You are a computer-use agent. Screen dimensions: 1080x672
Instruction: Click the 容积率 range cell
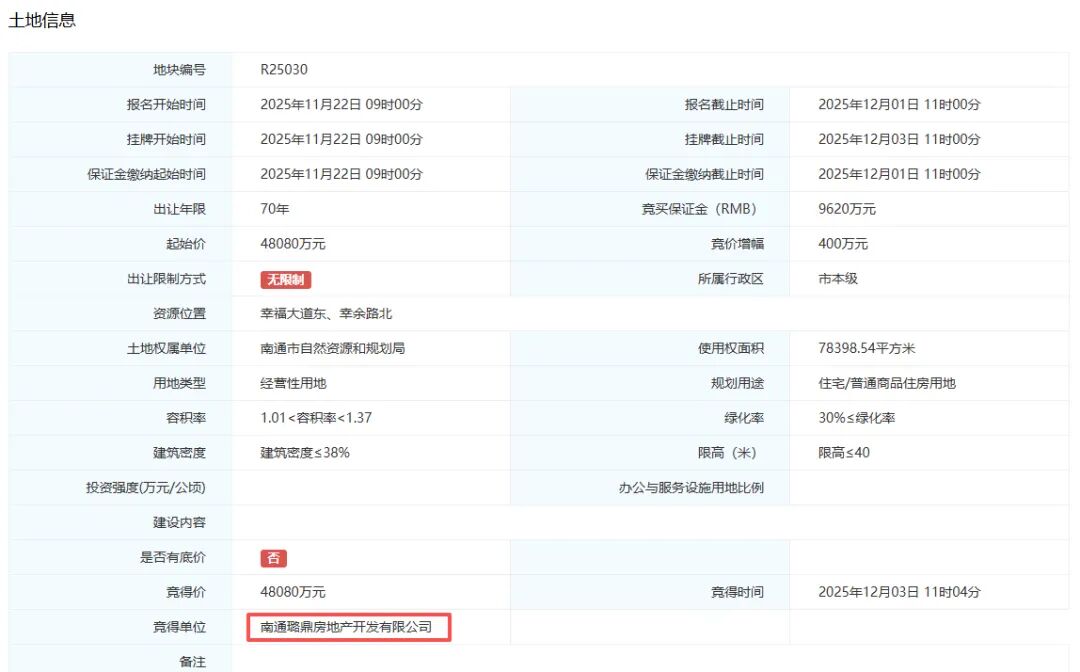[x=318, y=418]
